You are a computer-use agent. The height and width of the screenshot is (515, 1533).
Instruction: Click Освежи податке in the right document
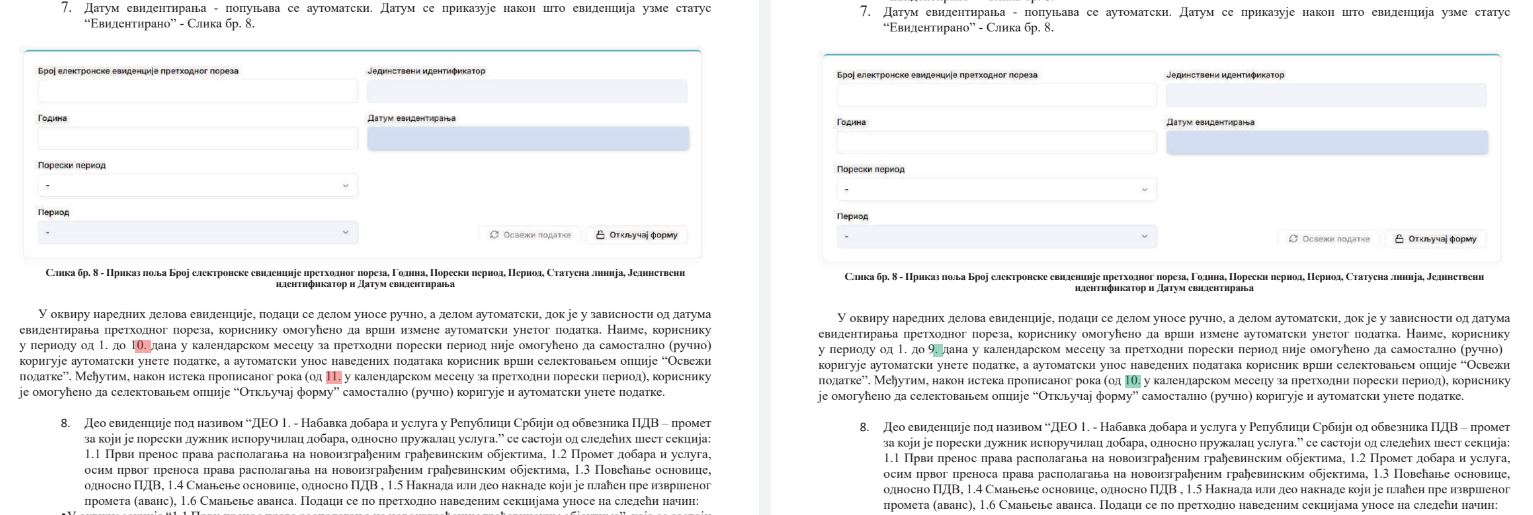click(x=1328, y=239)
